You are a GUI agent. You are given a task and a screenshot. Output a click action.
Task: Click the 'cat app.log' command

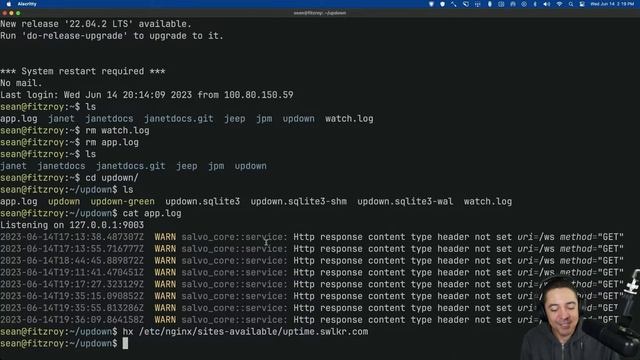click(152, 213)
